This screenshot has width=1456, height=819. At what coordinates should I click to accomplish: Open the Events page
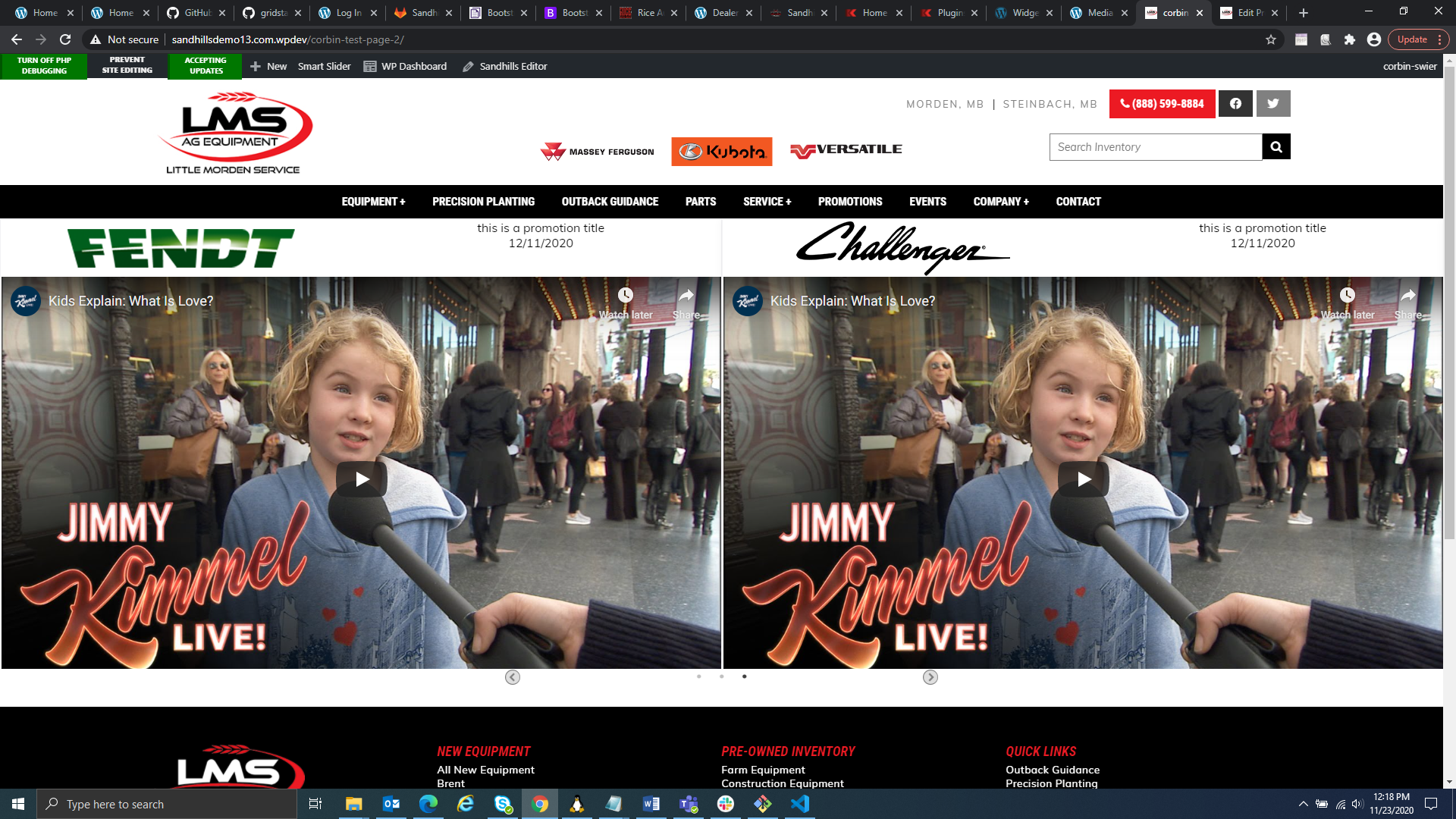927,202
